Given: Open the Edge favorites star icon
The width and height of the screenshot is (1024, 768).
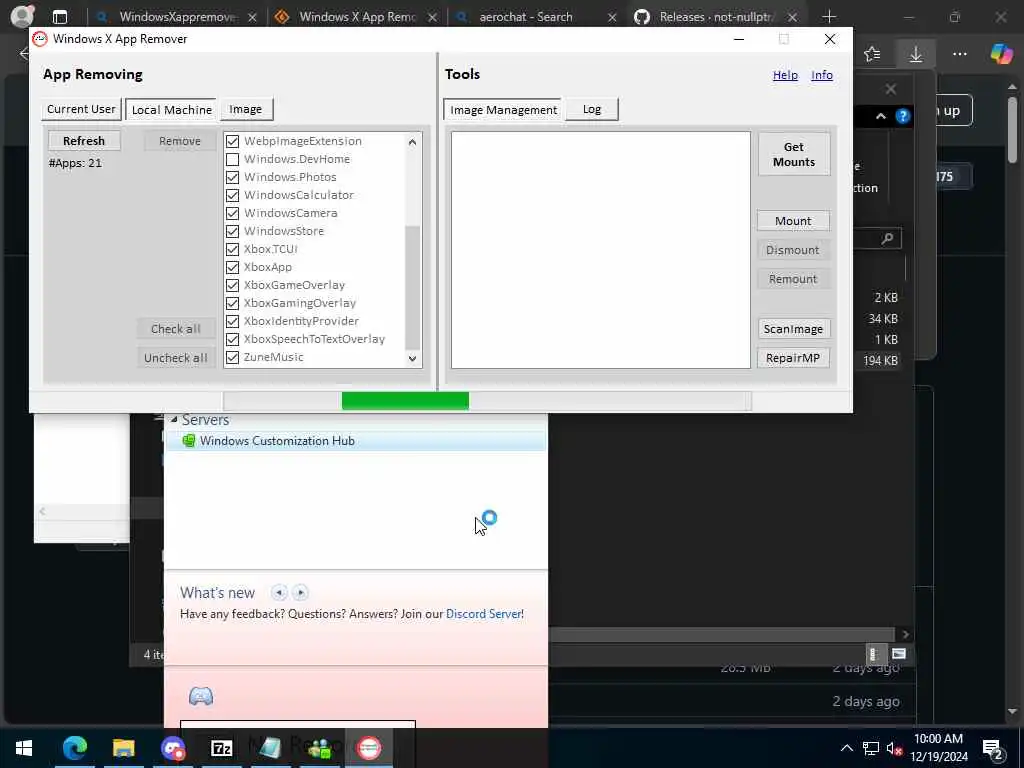Looking at the screenshot, I should [872, 54].
